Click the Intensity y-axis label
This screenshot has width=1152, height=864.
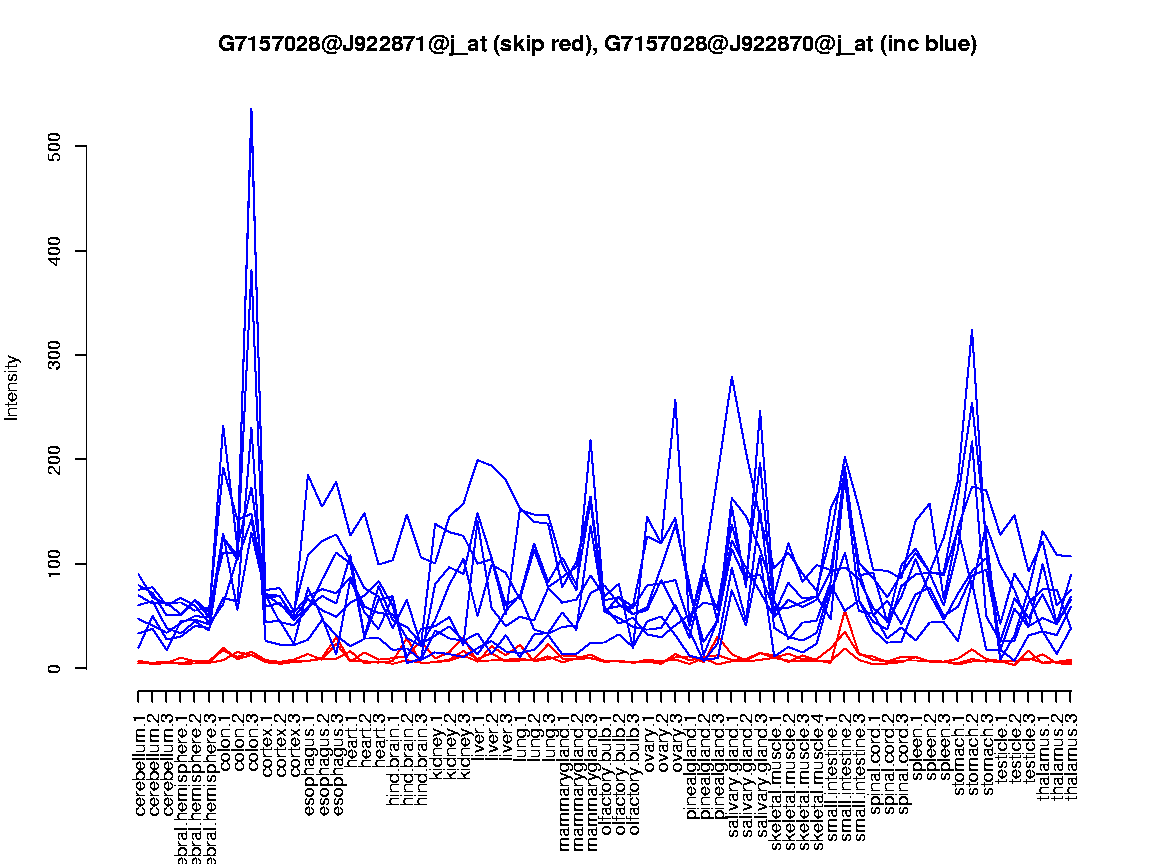click(x=13, y=387)
